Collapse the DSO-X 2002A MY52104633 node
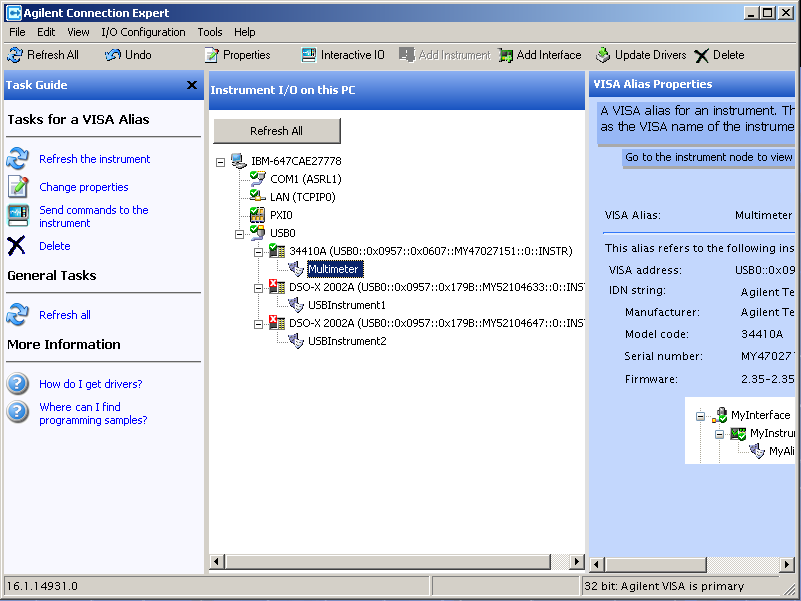801x601 pixels. pyautogui.click(x=258, y=289)
